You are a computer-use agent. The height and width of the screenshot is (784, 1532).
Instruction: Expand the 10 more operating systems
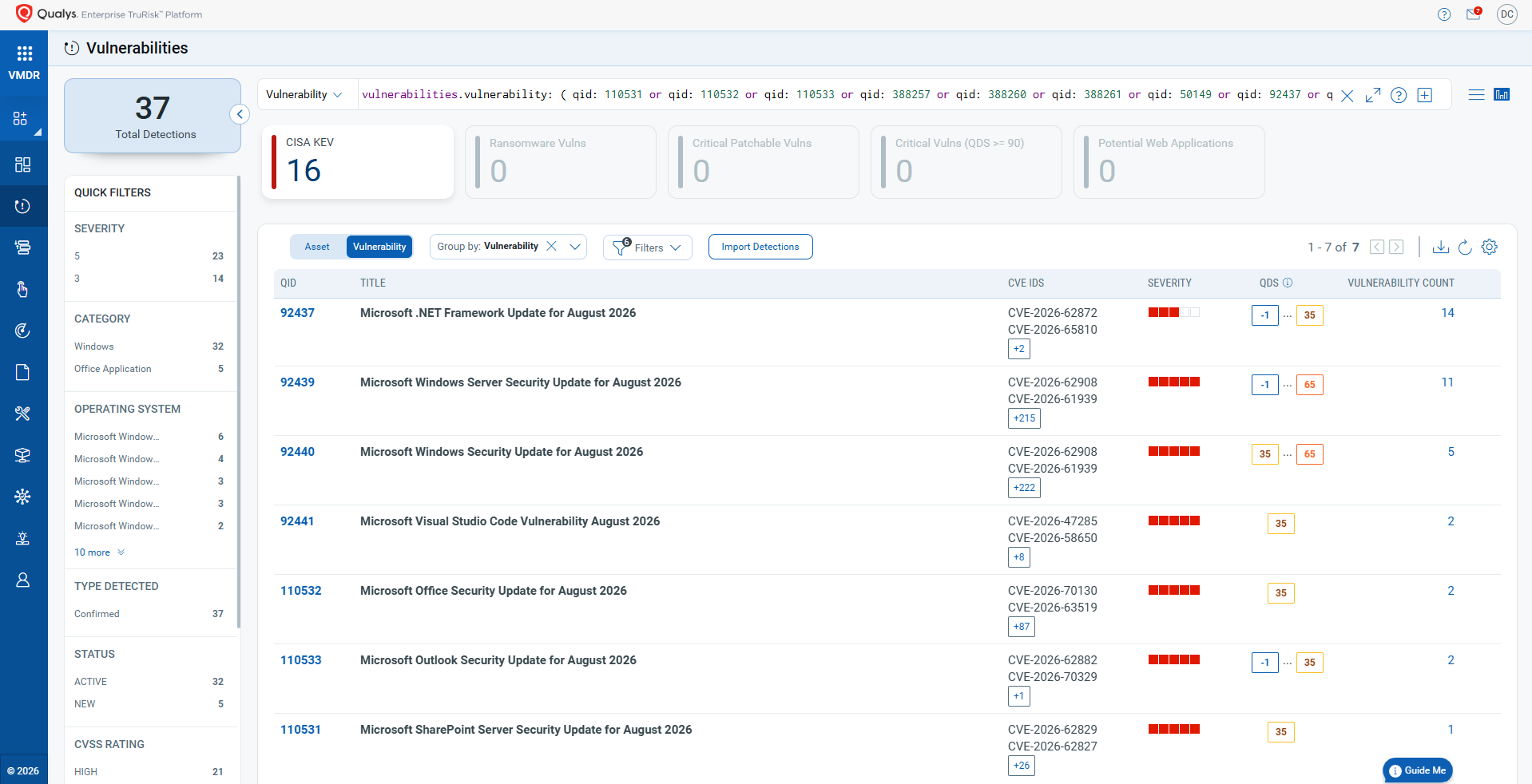[x=100, y=552]
